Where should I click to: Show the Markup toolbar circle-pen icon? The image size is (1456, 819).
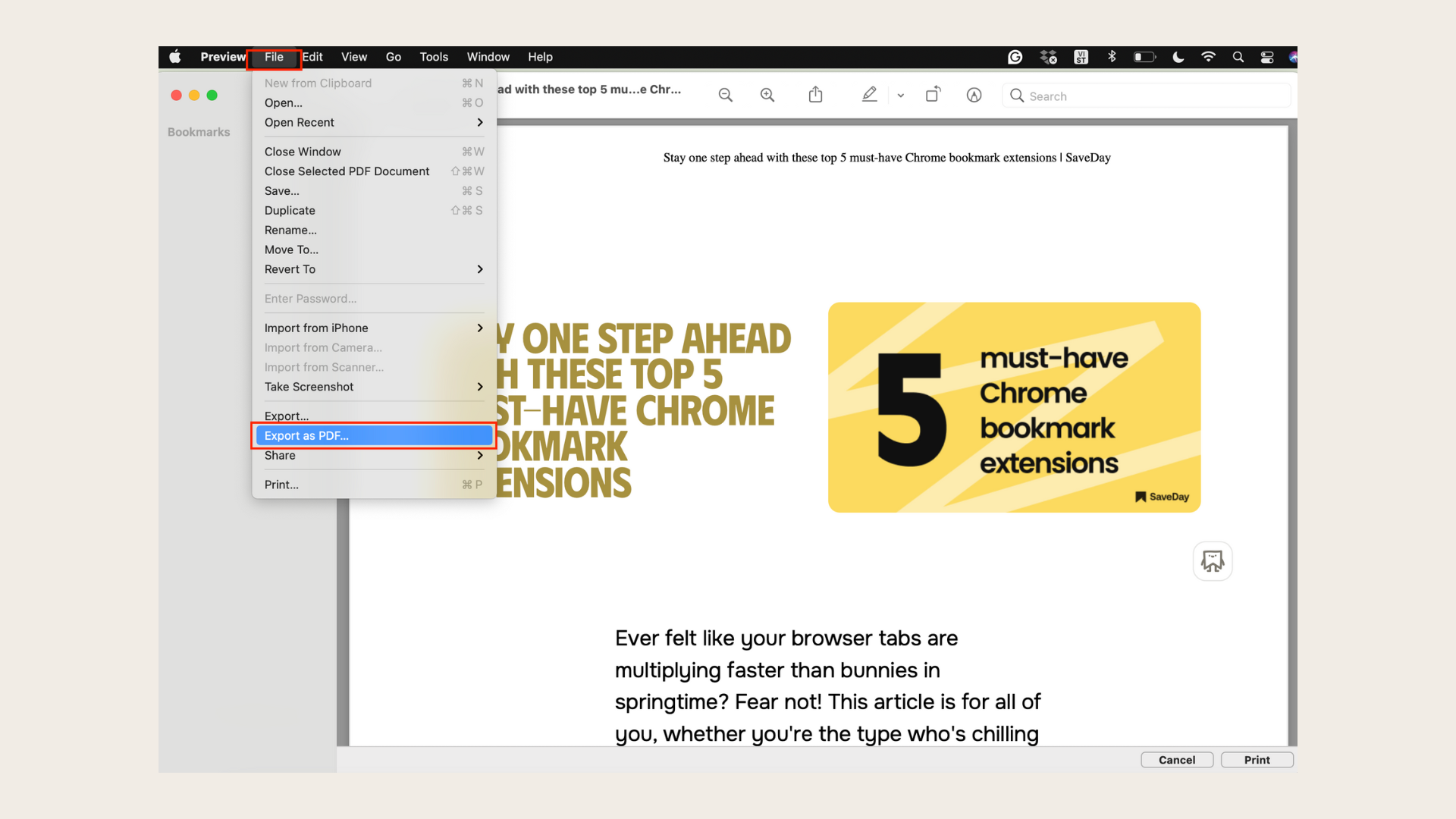click(974, 95)
